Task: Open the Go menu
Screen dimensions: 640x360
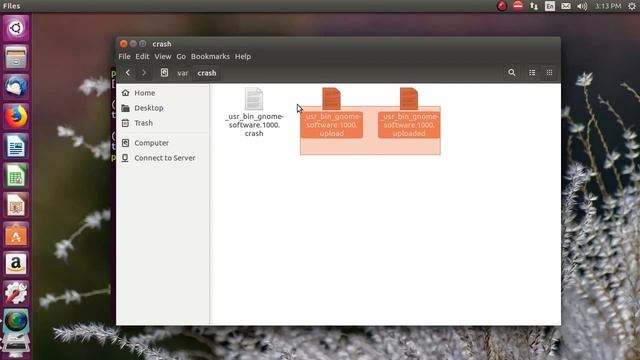Action: (181, 56)
